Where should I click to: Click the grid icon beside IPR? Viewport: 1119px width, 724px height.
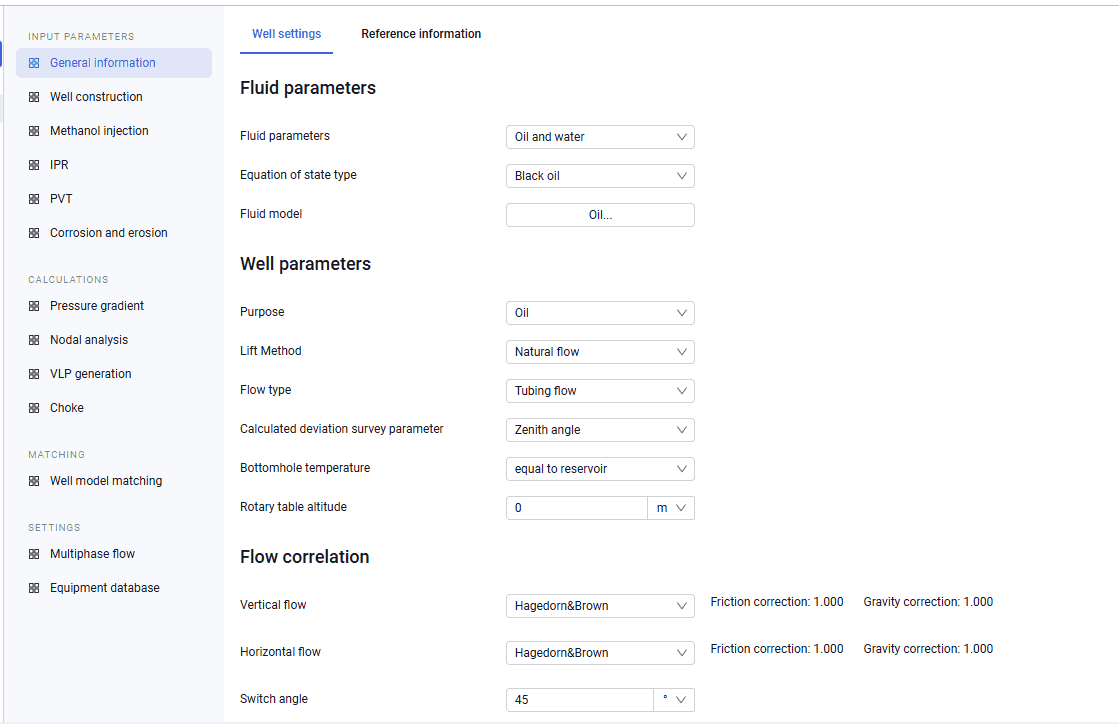click(34, 165)
